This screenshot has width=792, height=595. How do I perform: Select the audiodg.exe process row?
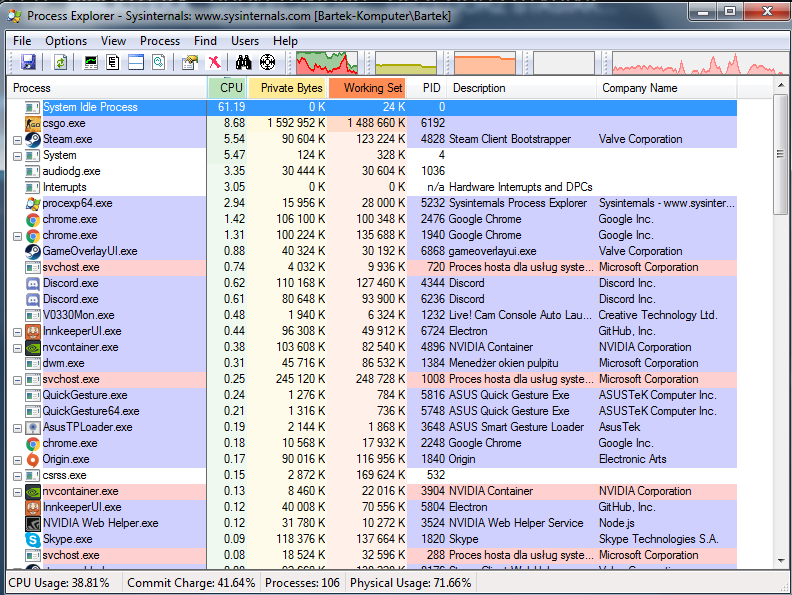[x=372, y=171]
